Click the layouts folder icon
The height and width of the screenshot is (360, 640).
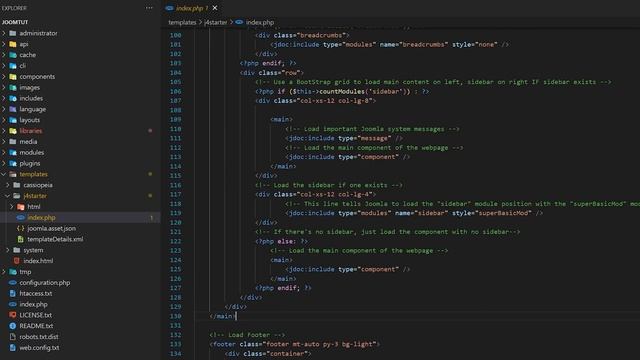[13, 120]
